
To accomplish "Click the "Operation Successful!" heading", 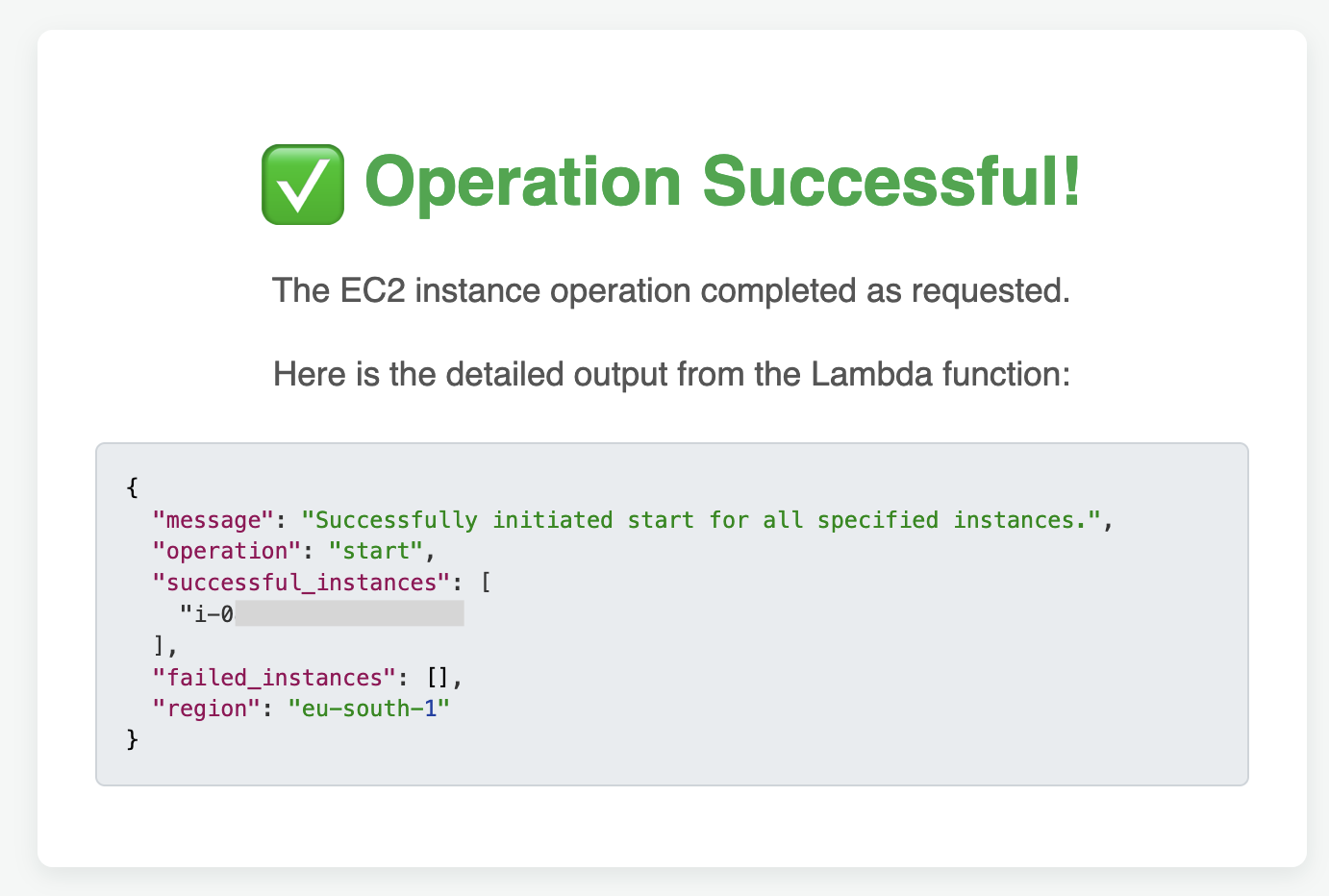I will (722, 182).
